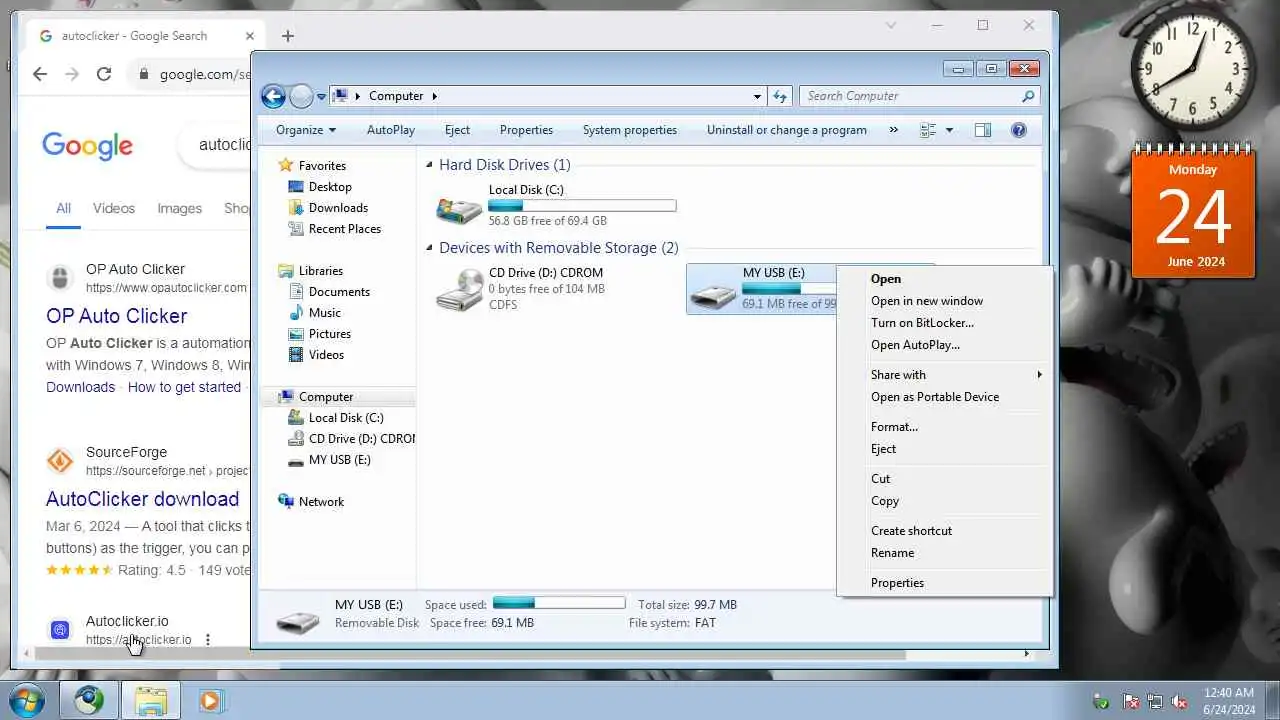1280x720 pixels.
Task: Open Recent Places in Favorites
Action: point(345,229)
